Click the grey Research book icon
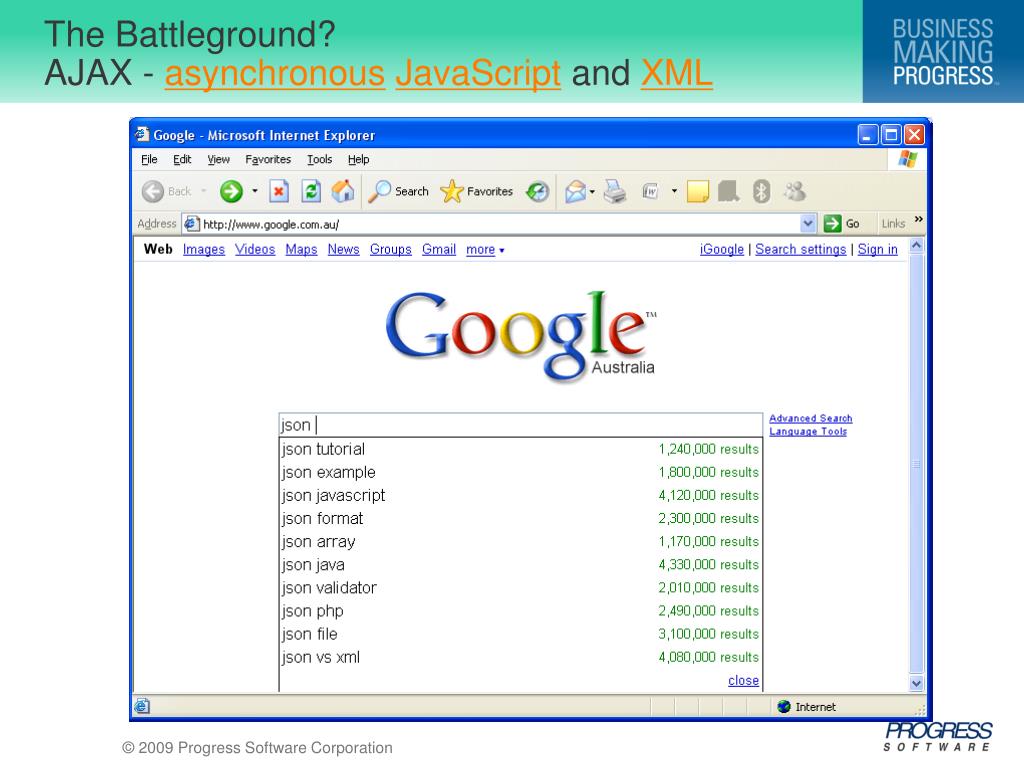The image size is (1024, 768). (729, 191)
